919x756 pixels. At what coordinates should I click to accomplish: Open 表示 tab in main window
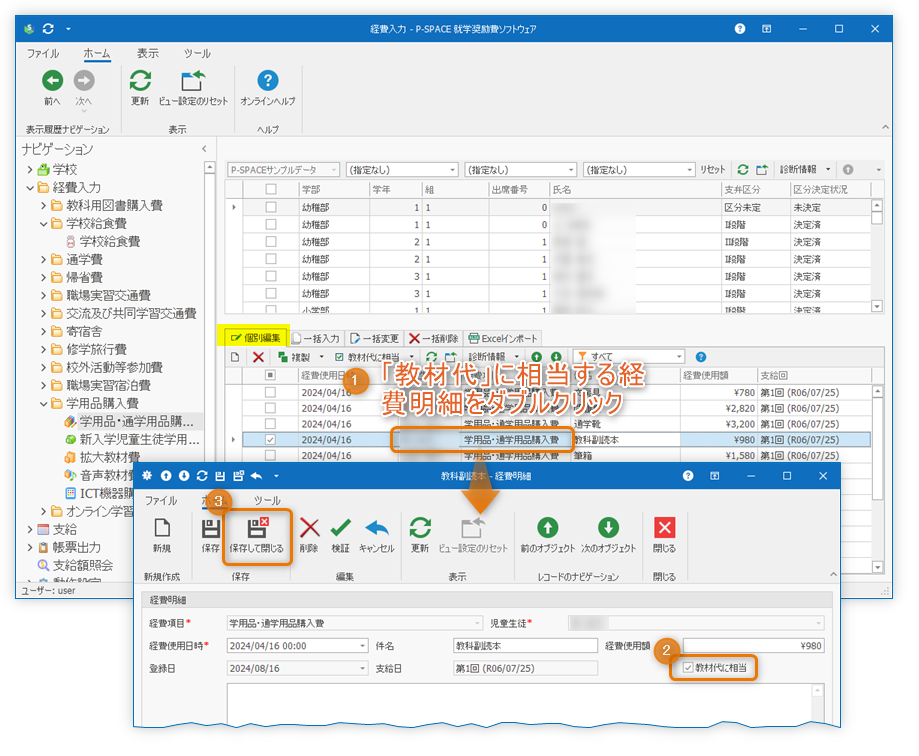pos(148,53)
